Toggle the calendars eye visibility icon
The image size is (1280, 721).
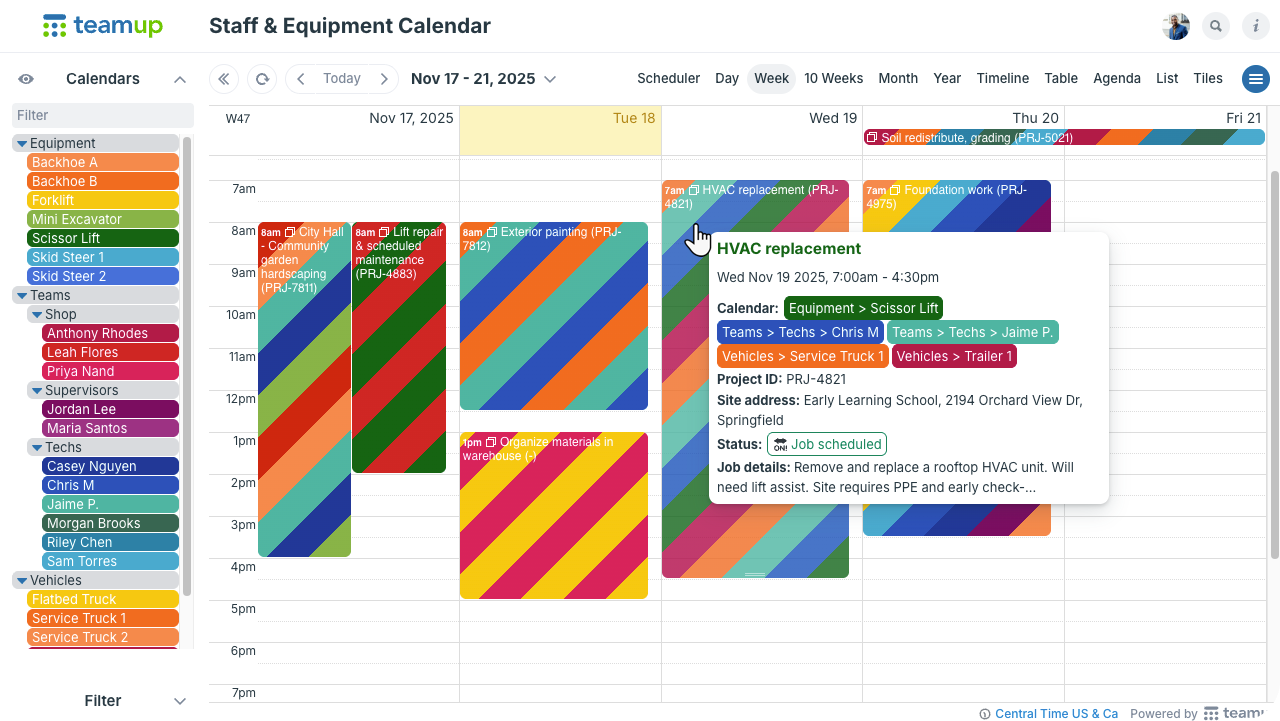point(26,79)
